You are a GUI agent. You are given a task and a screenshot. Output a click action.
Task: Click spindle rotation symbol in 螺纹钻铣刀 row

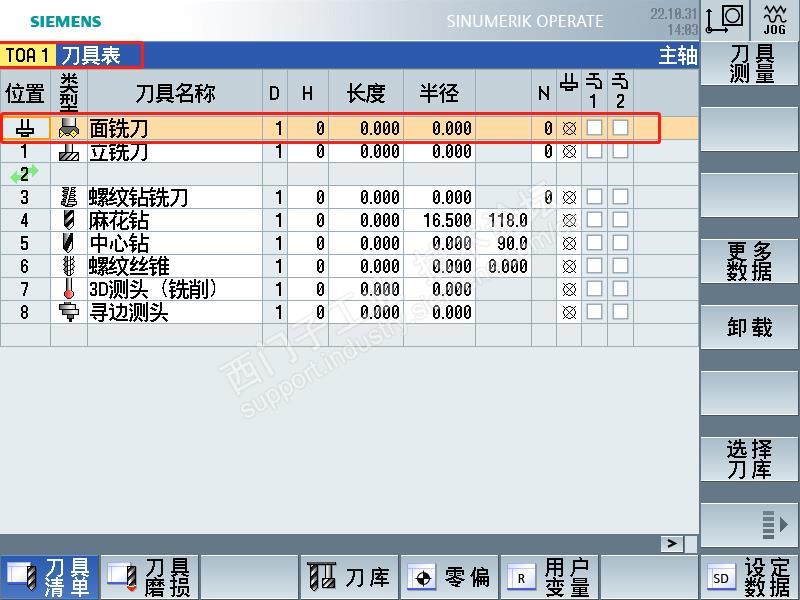(569, 197)
